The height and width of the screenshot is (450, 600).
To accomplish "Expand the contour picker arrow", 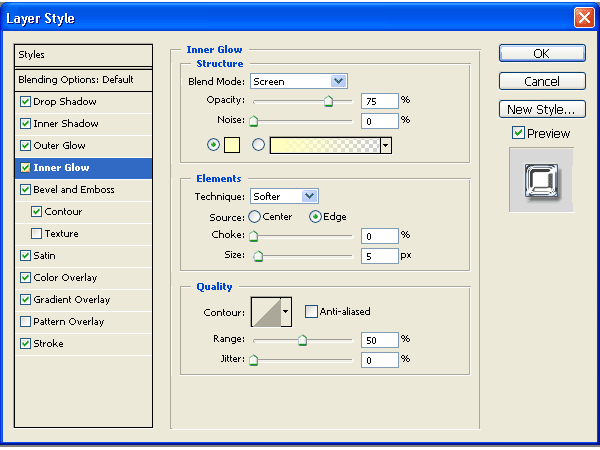I will pyautogui.click(x=286, y=312).
